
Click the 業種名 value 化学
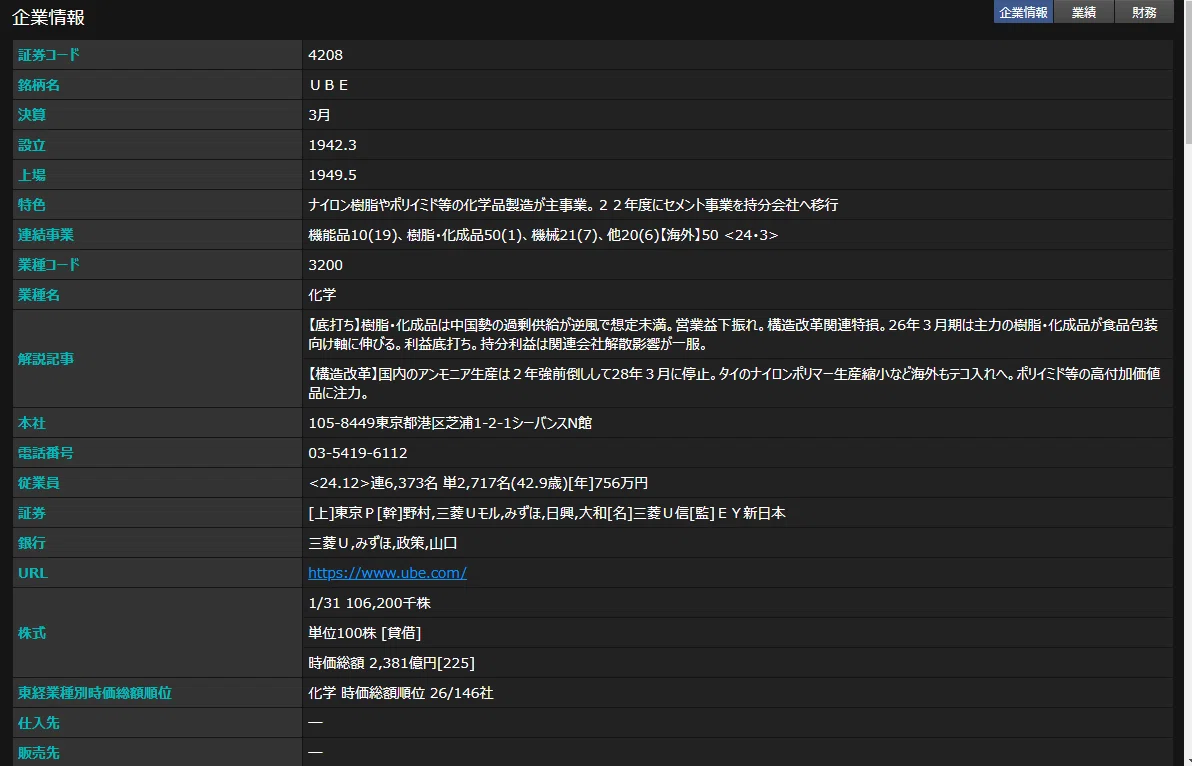(322, 295)
